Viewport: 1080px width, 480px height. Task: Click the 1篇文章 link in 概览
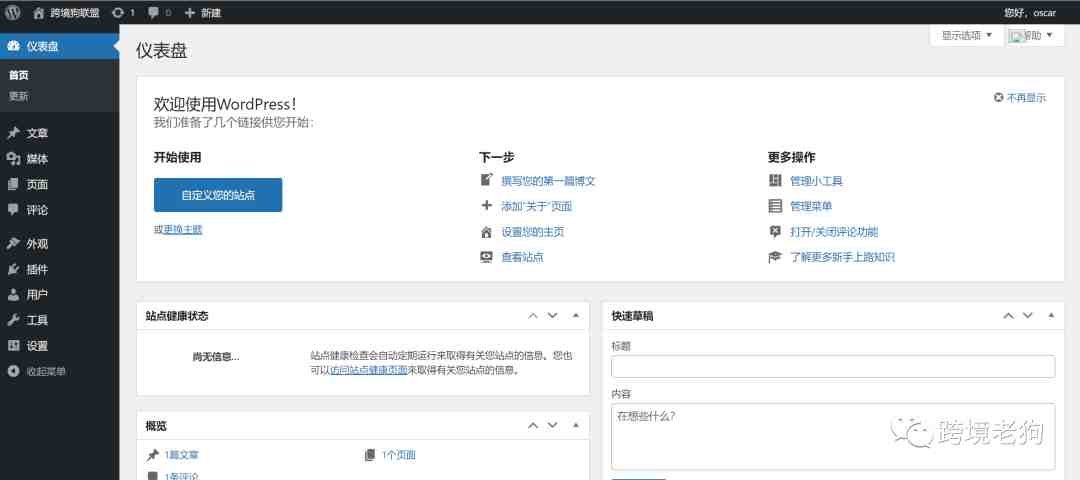pyautogui.click(x=181, y=455)
